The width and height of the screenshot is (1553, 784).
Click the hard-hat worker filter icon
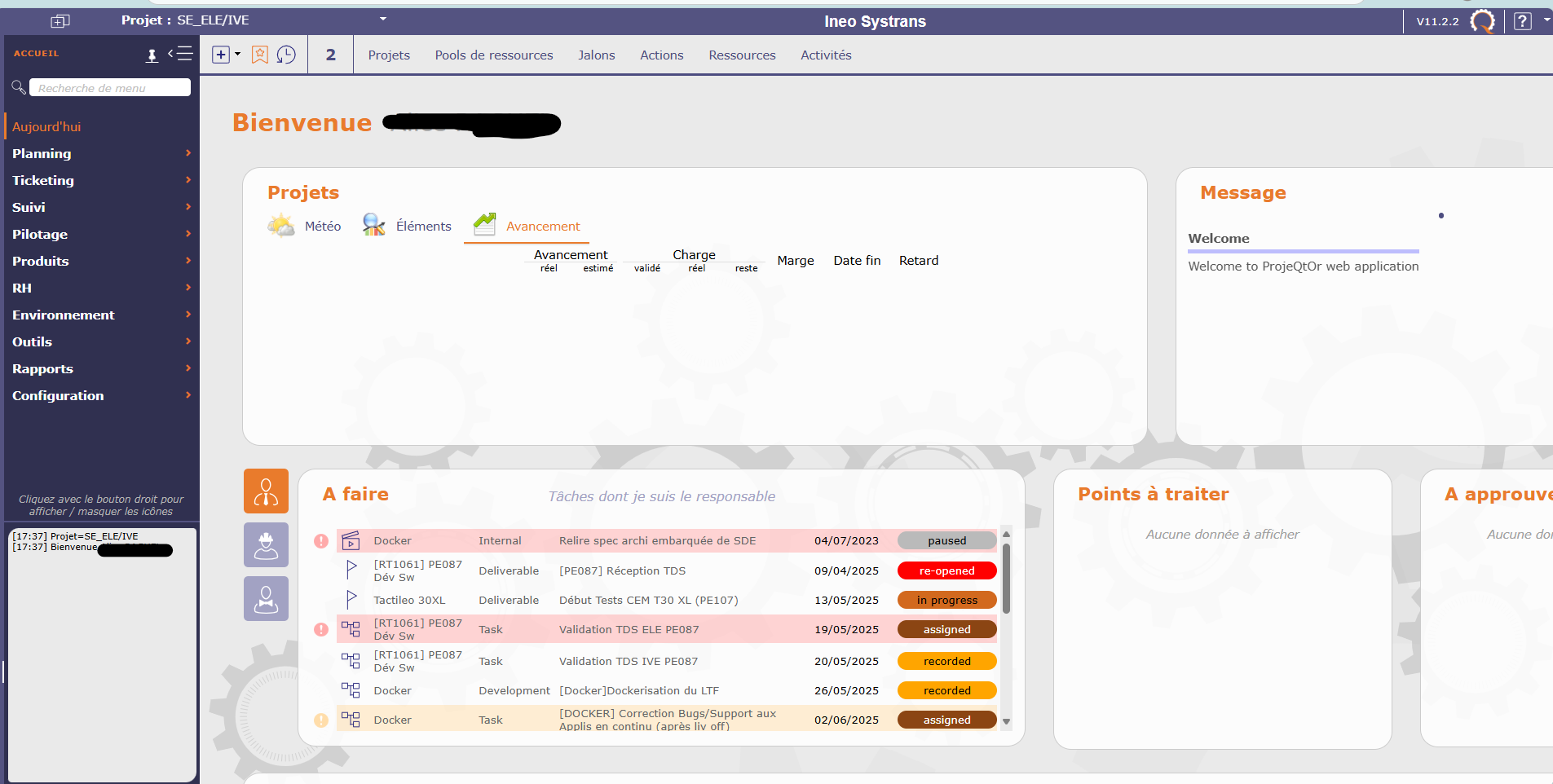click(266, 545)
